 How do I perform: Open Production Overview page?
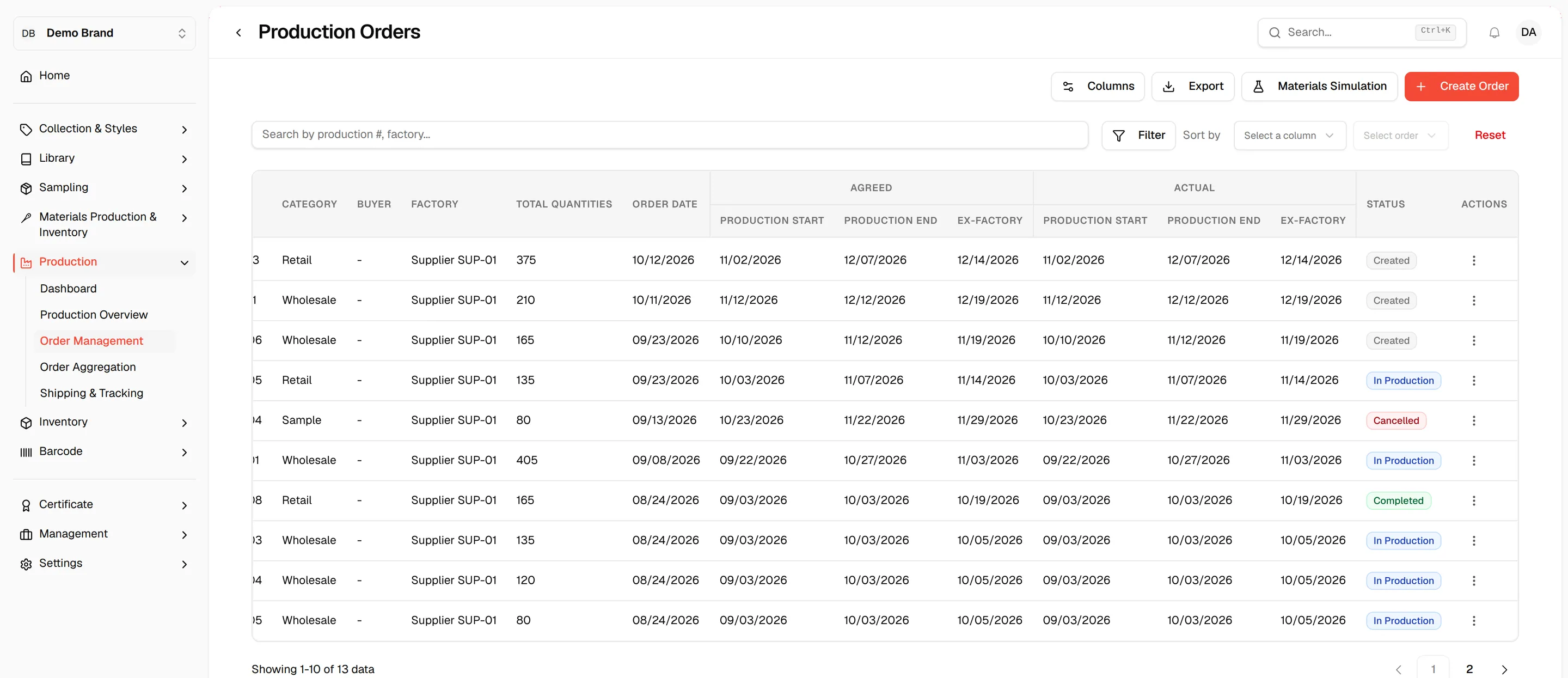tap(94, 315)
